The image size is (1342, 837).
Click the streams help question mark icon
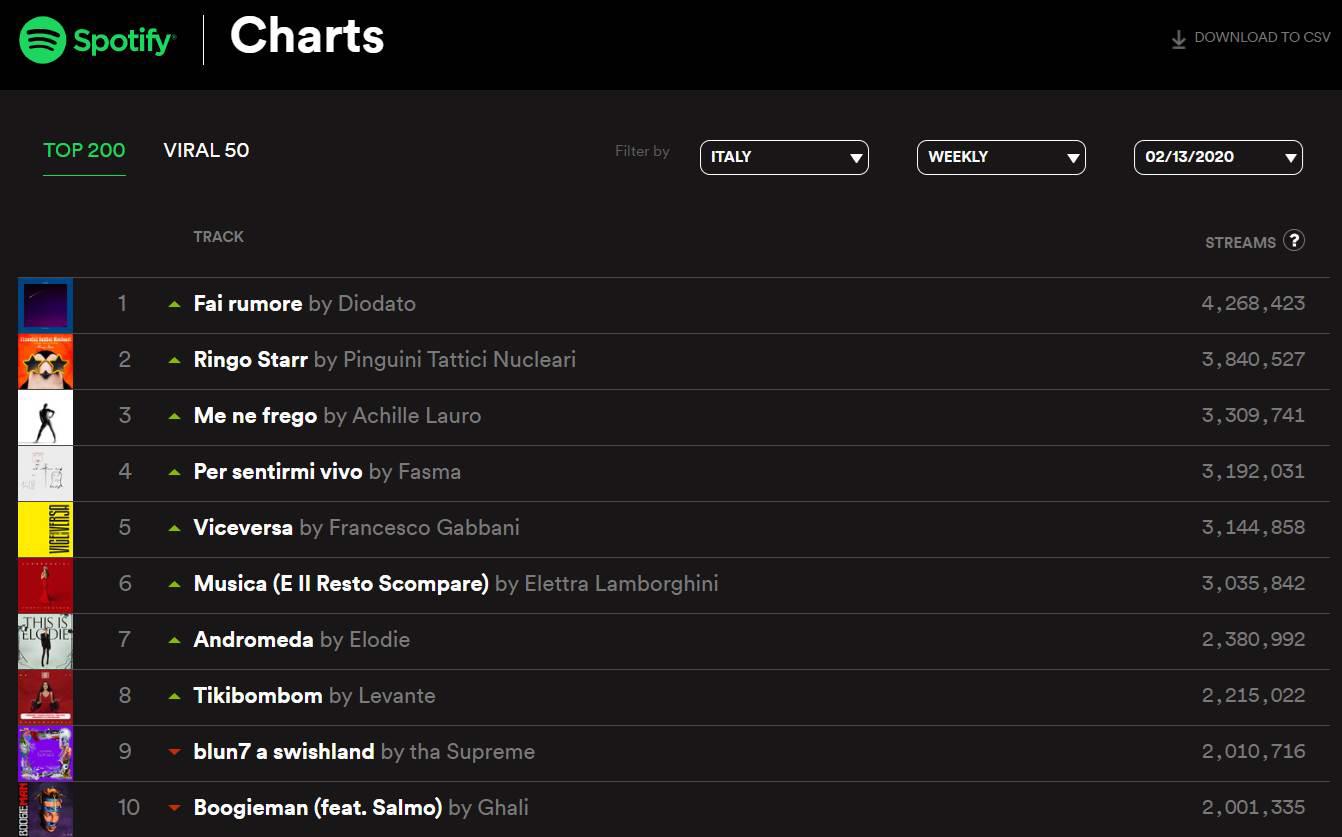click(1294, 240)
